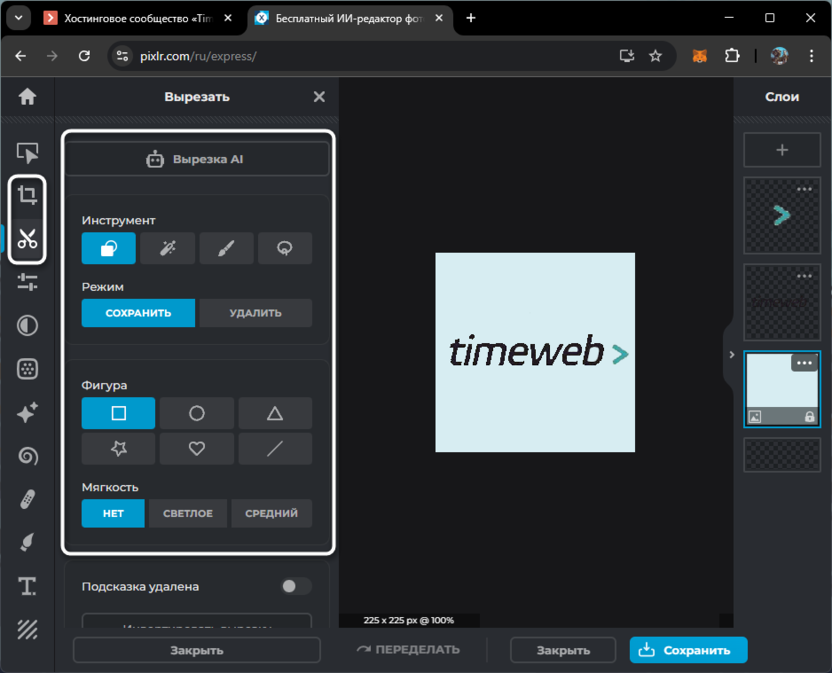The image size is (832, 673).
Task: Select the Cutout scissors tool
Action: pyautogui.click(x=27, y=238)
